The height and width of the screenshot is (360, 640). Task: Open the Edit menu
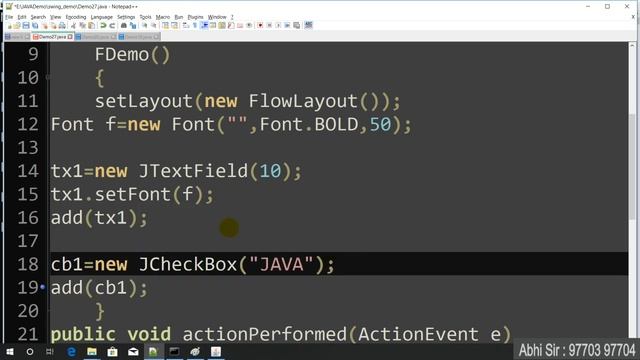point(22,17)
